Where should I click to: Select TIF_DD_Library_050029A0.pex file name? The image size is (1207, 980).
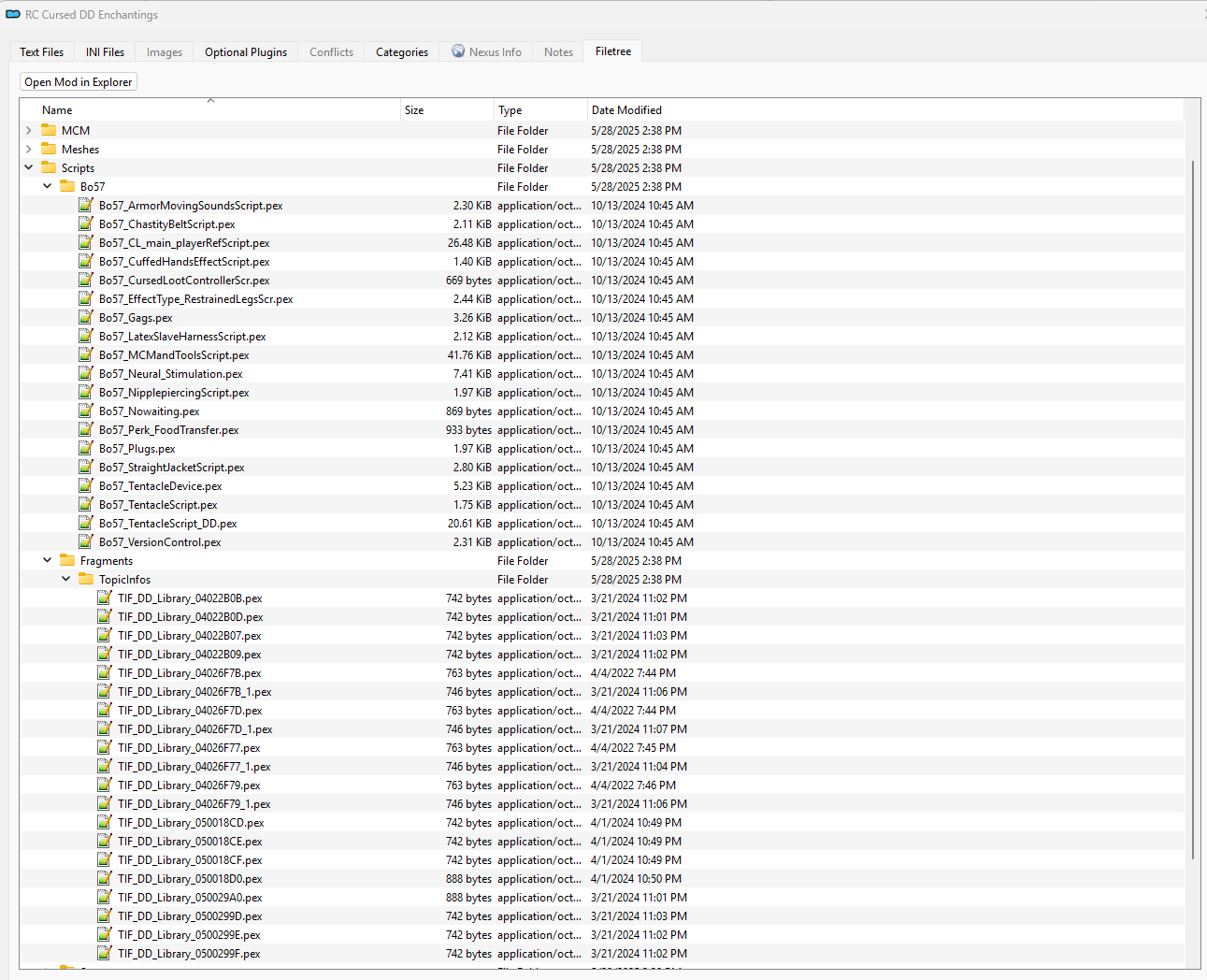(190, 898)
